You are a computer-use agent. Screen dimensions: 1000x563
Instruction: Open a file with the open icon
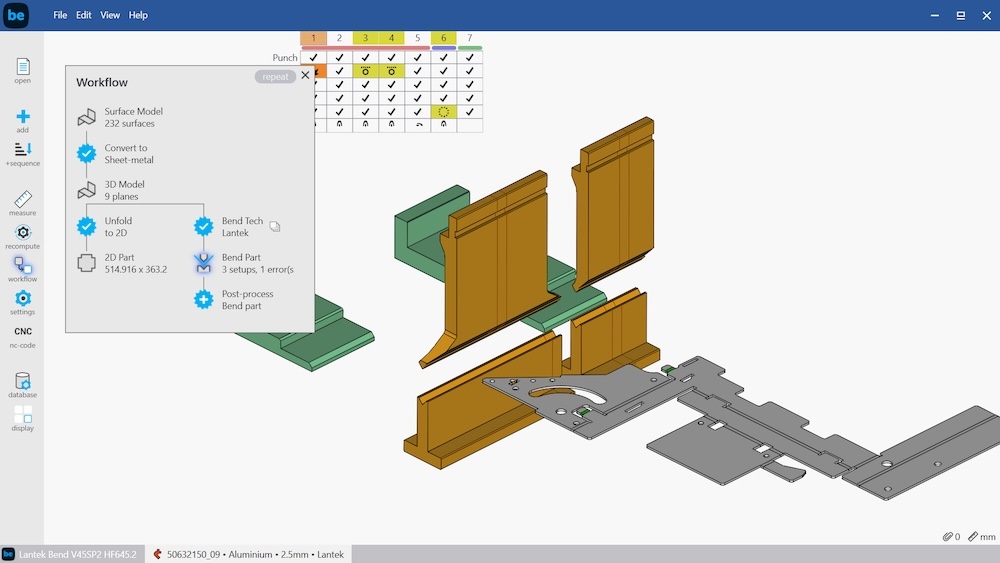click(23, 66)
